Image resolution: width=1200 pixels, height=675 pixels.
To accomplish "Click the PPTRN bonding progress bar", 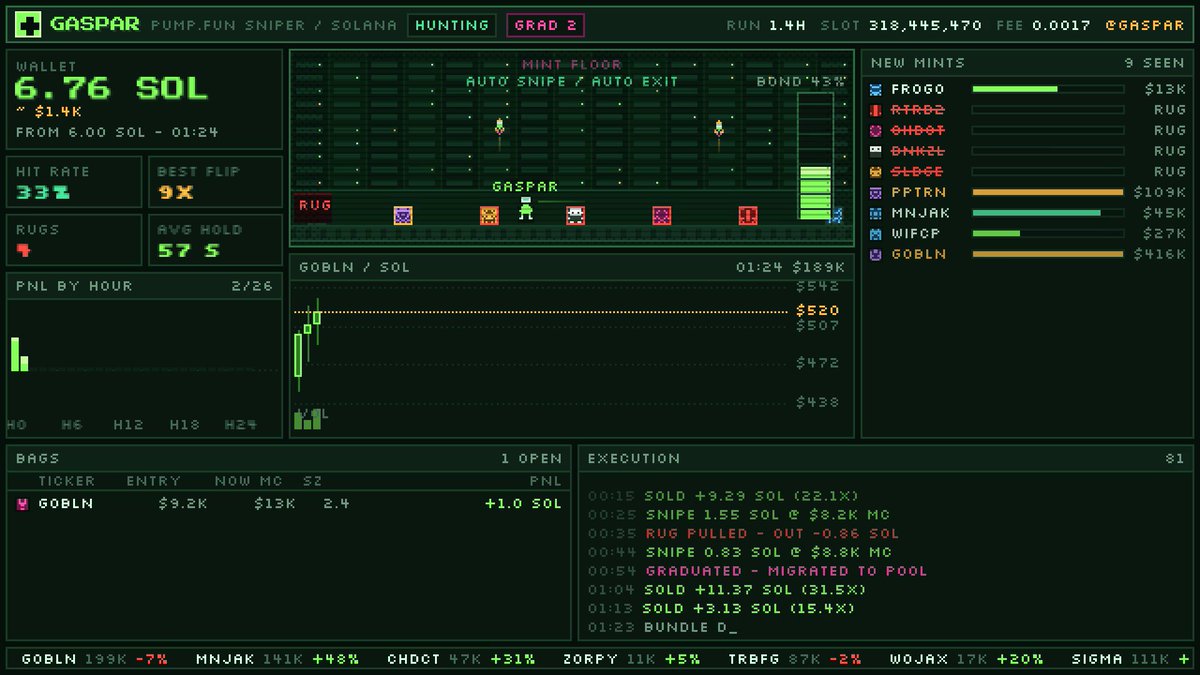I will coord(1048,192).
